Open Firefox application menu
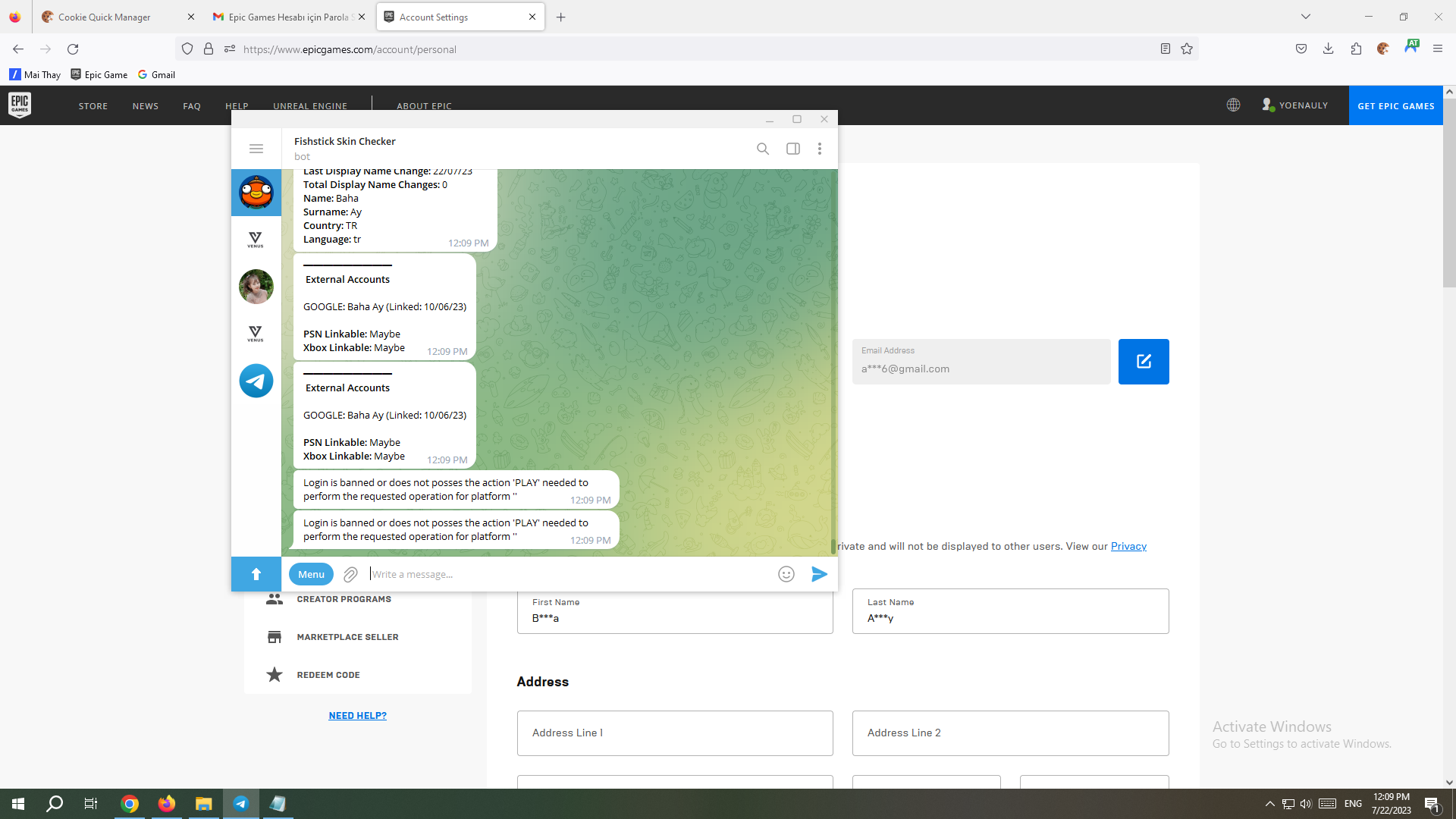 [1438, 49]
